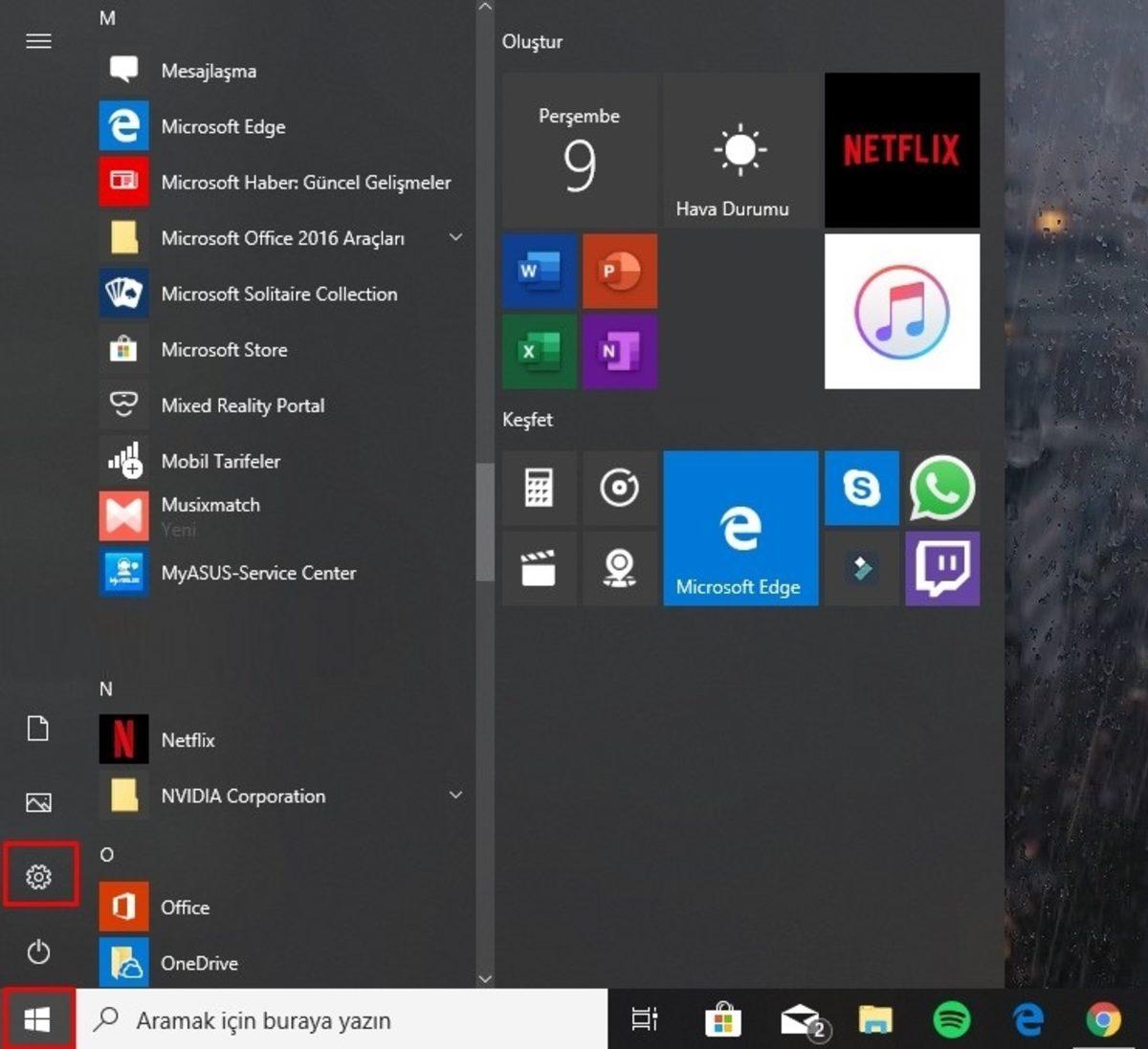Screen dimensions: 1148x1049
Task: Open the Documents shortcut icon
Action: 39,729
